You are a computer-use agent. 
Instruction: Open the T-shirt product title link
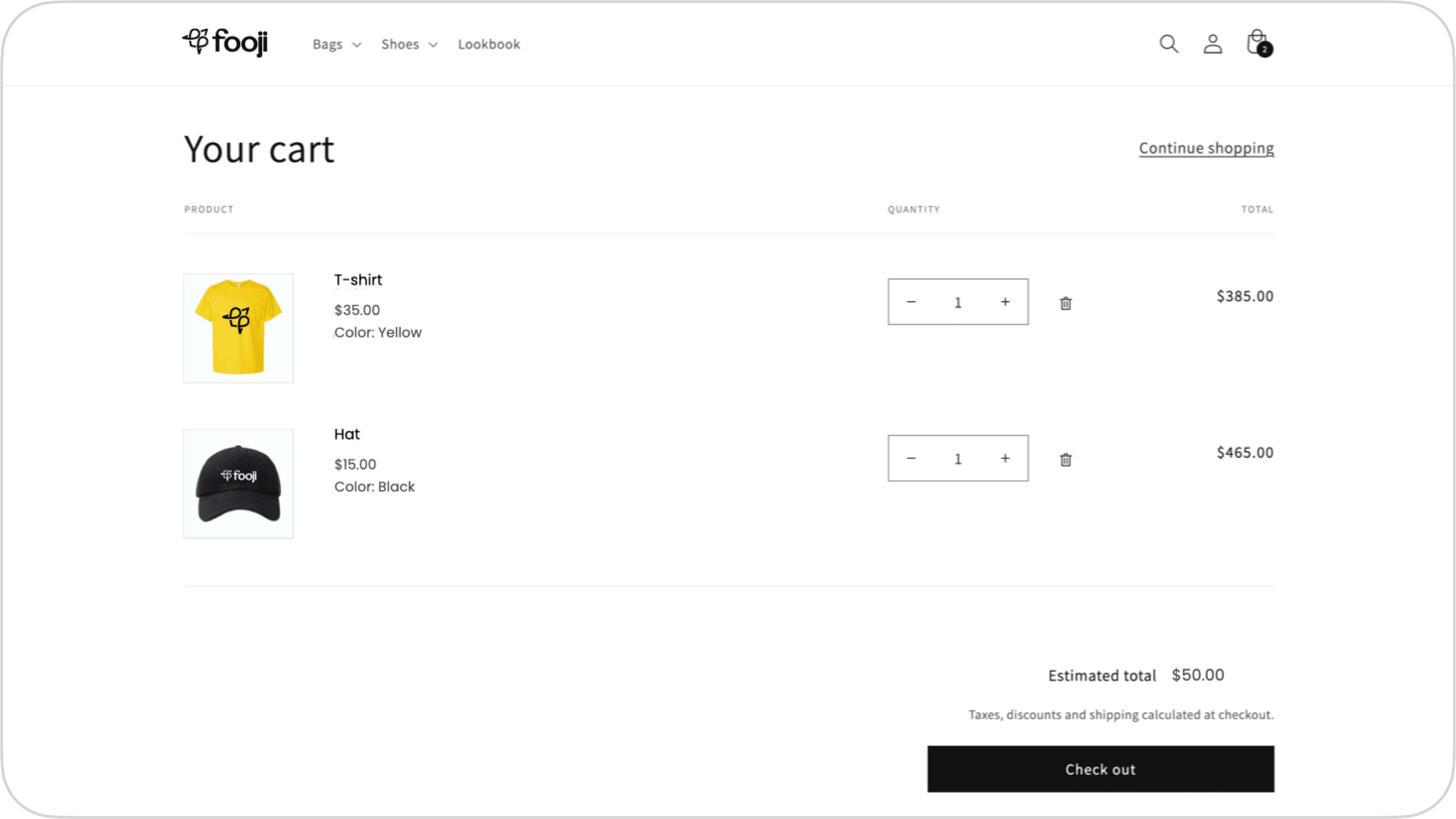(x=359, y=280)
